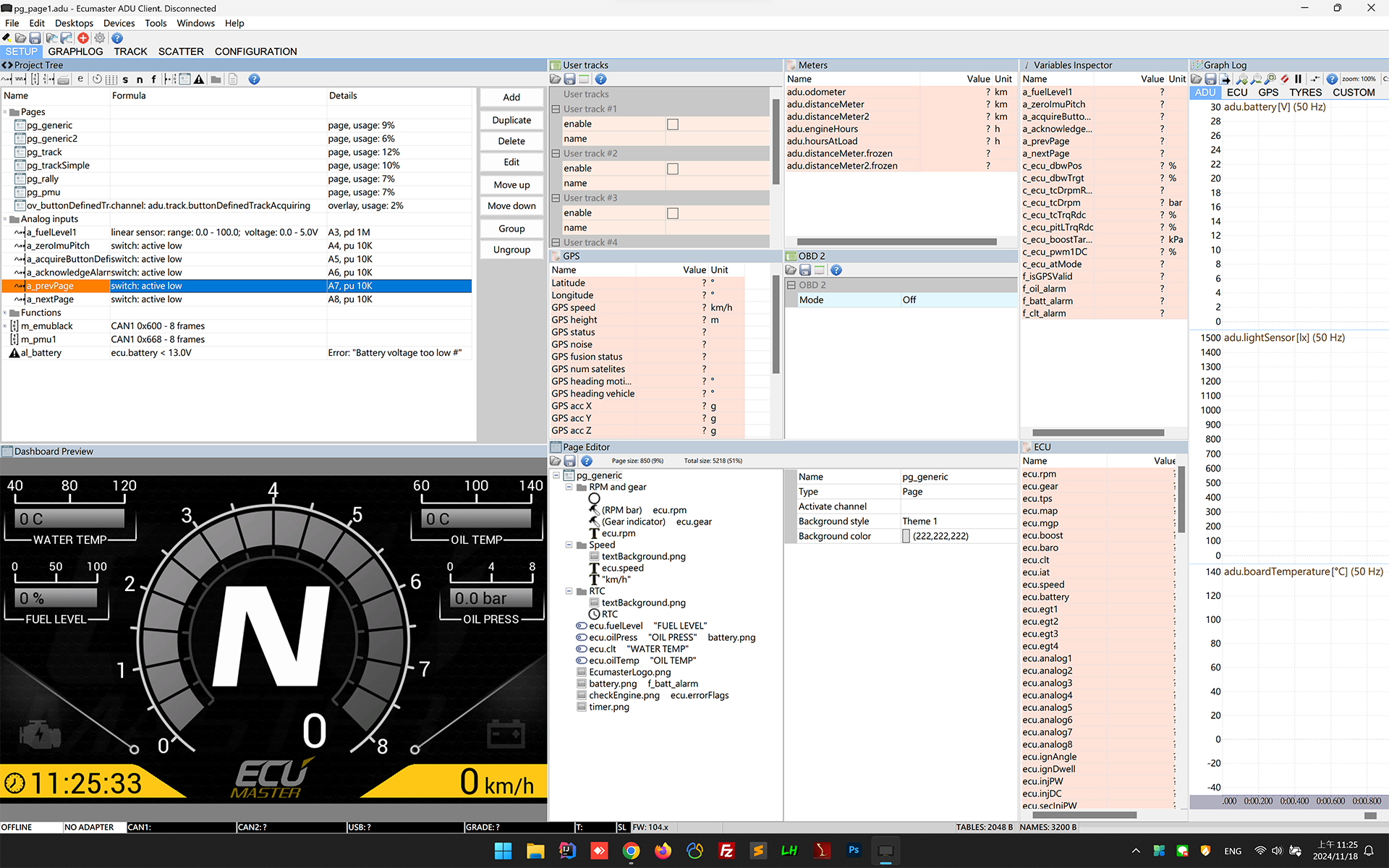Click the alarm warning triangle icon in Project Tree toolbar

point(199,80)
